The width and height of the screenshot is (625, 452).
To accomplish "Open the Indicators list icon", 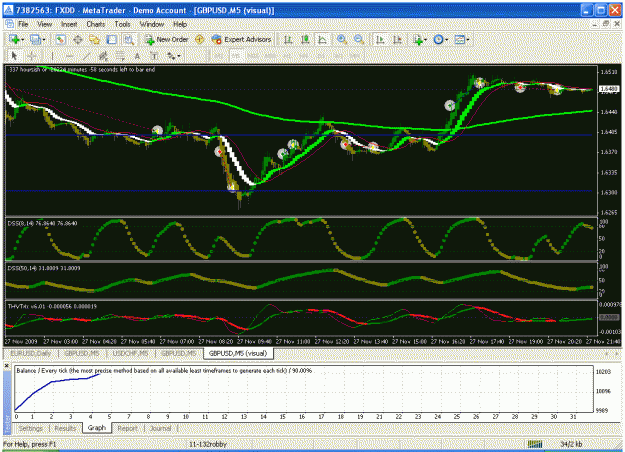I will 418,39.
